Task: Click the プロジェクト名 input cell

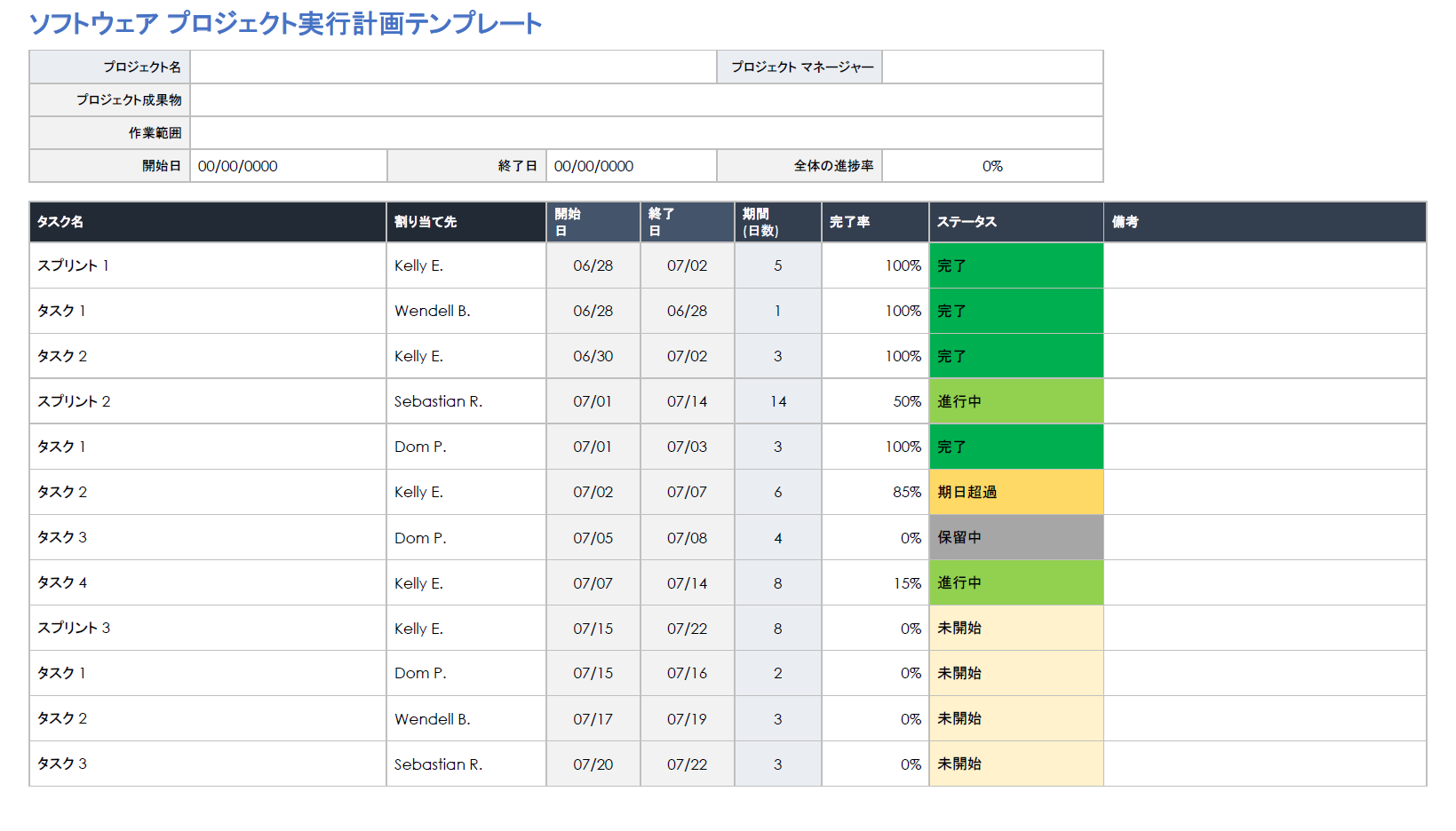Action: [453, 67]
